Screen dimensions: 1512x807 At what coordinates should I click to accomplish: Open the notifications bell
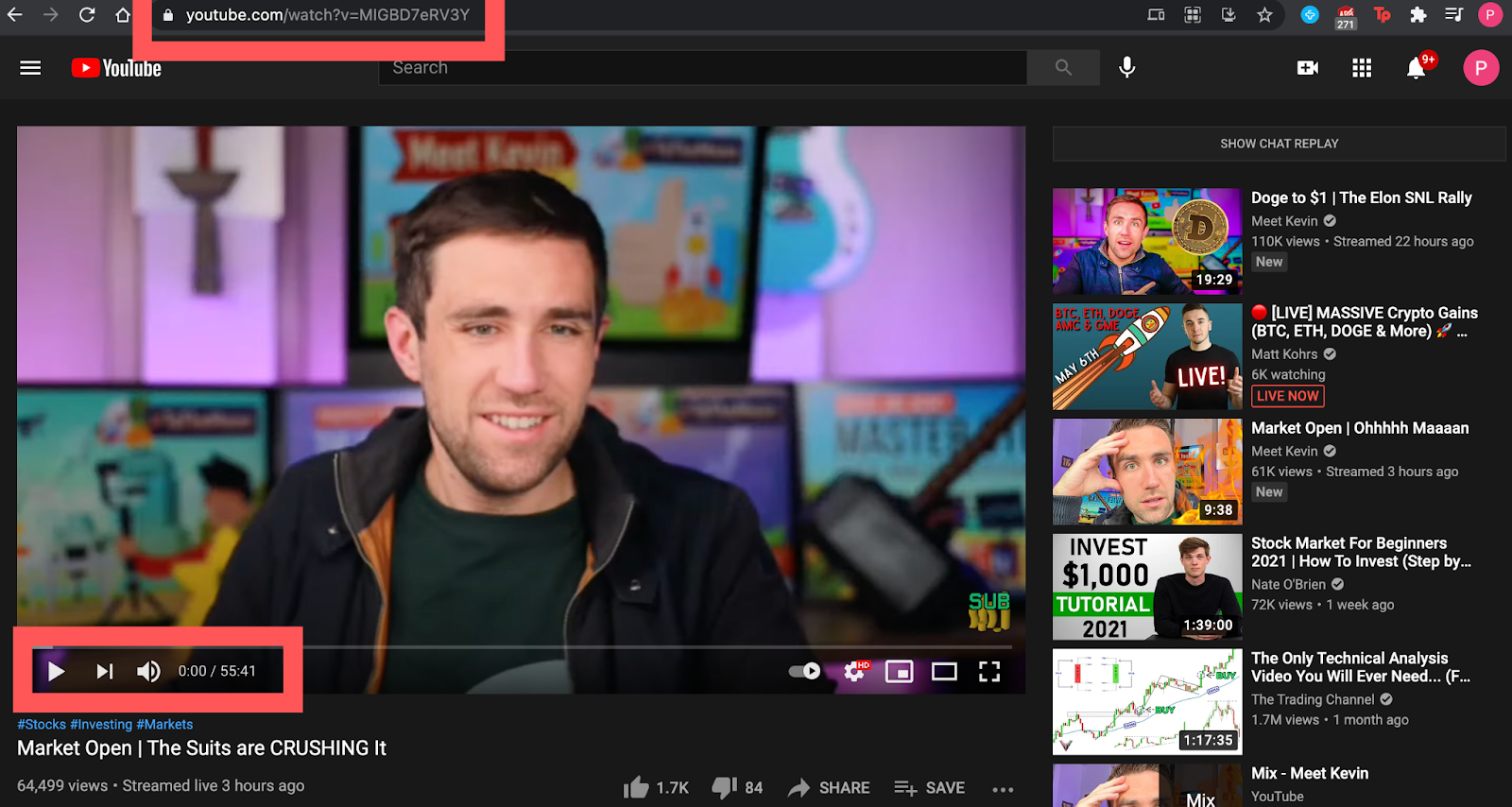click(1416, 68)
